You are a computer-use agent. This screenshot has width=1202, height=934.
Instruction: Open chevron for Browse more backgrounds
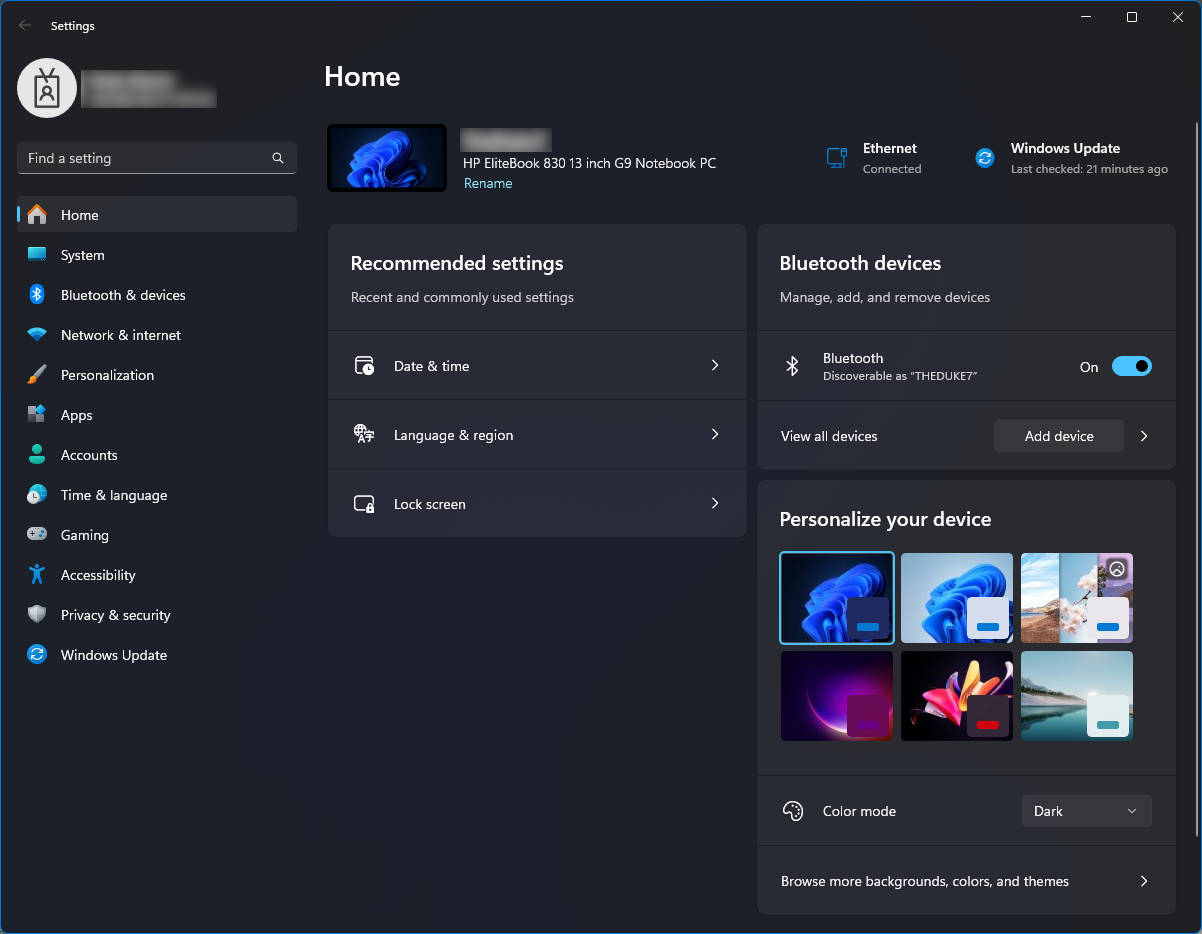point(1144,881)
